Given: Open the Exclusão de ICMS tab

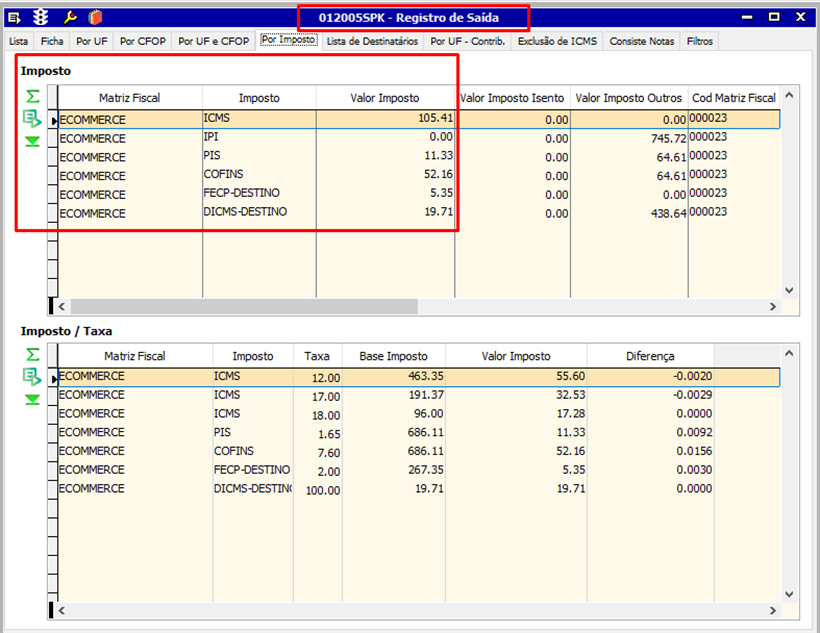Looking at the screenshot, I should (557, 41).
